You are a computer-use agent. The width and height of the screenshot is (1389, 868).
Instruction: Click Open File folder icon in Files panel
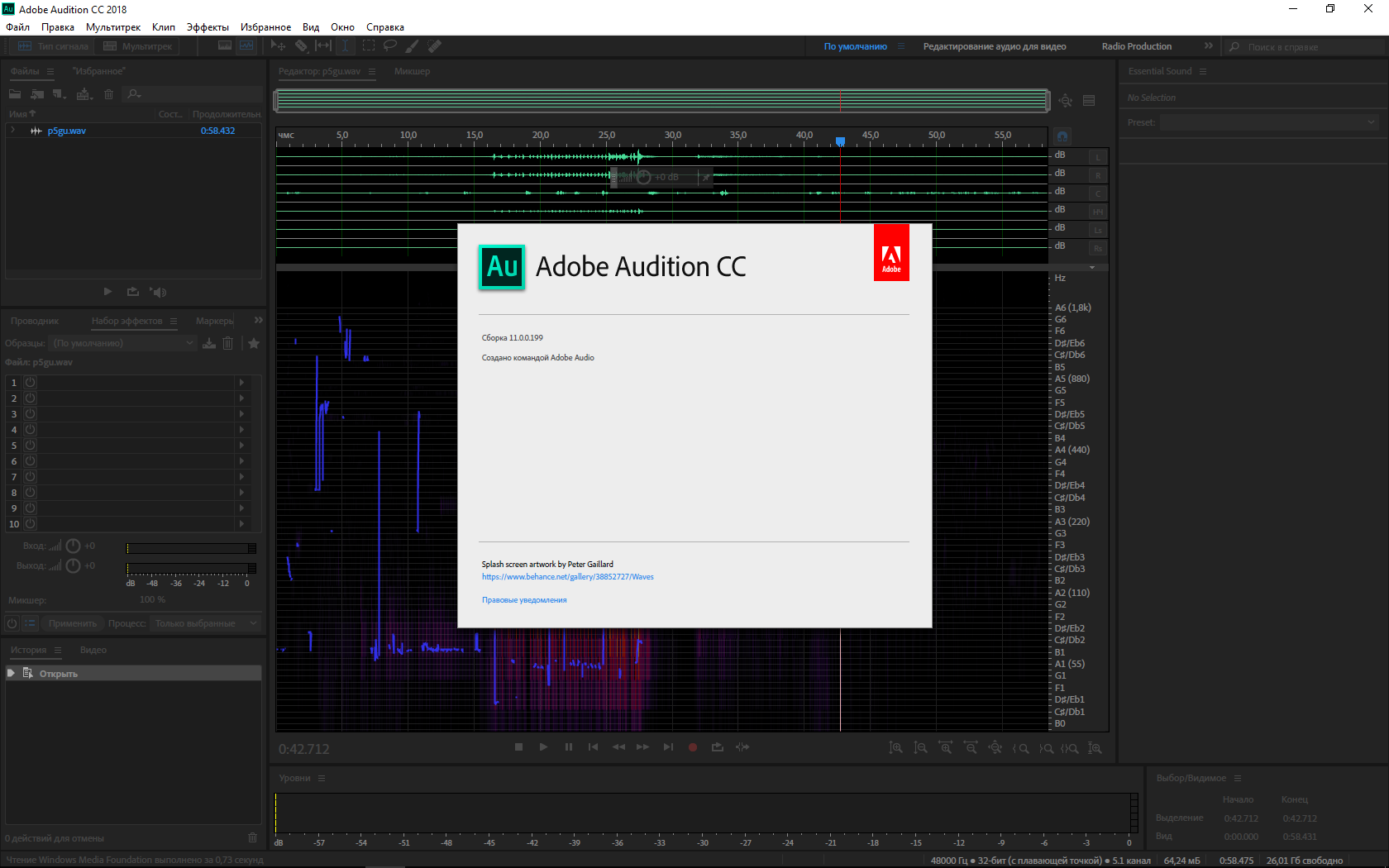(x=15, y=94)
